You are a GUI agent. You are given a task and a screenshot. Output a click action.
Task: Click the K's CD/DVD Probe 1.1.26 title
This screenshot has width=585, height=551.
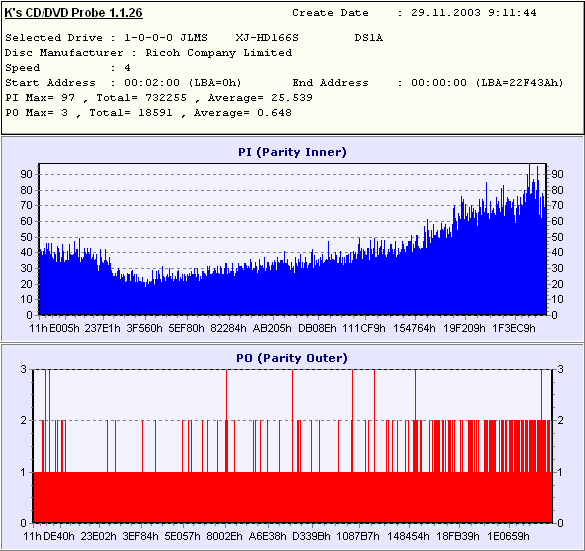click(73, 13)
